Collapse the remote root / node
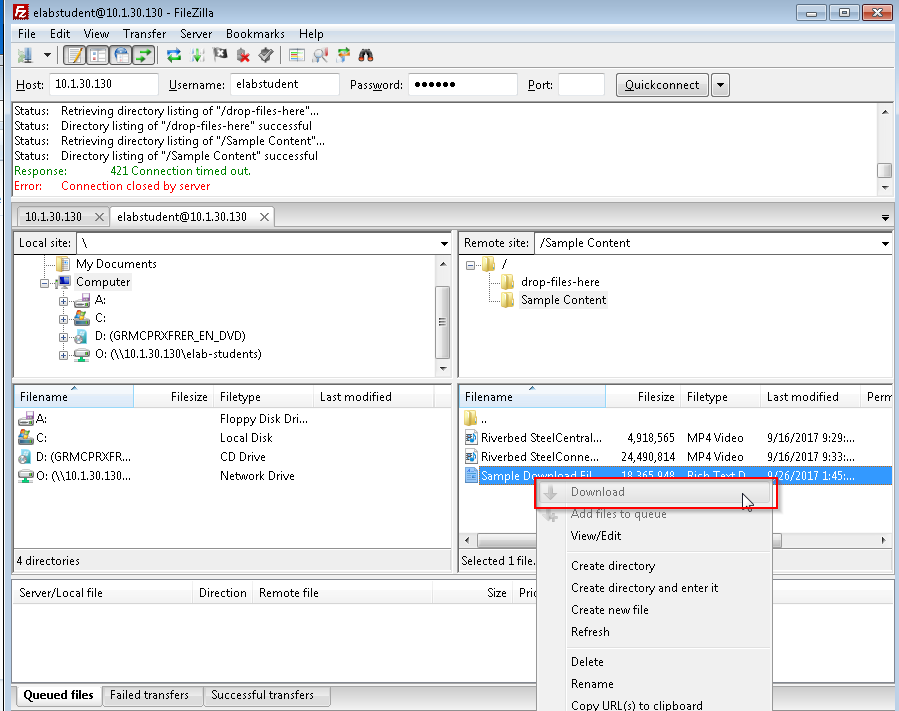 click(x=470, y=265)
